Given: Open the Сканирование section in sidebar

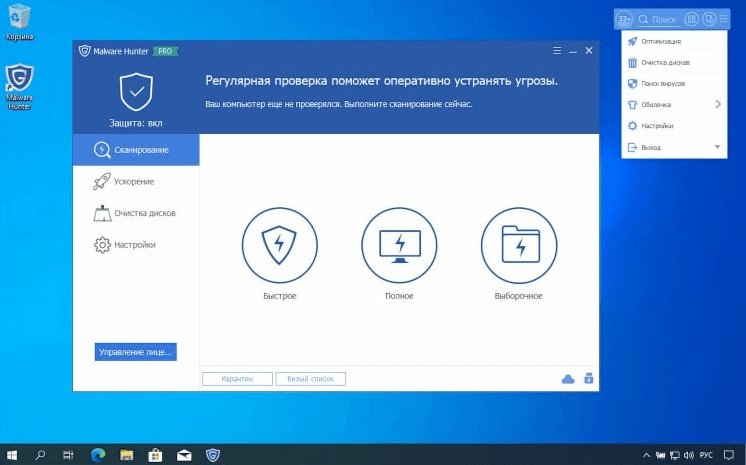Looking at the screenshot, I should coord(136,149).
